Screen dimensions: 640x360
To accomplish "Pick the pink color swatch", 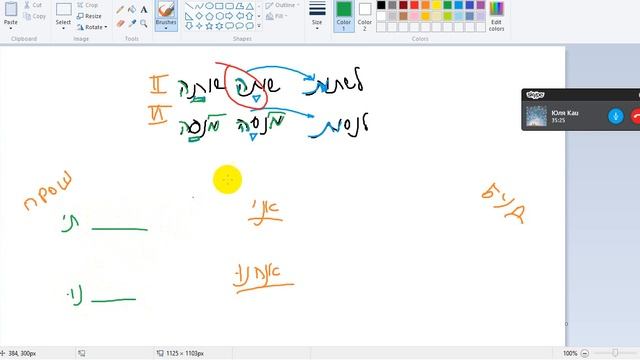I will pos(414,16).
